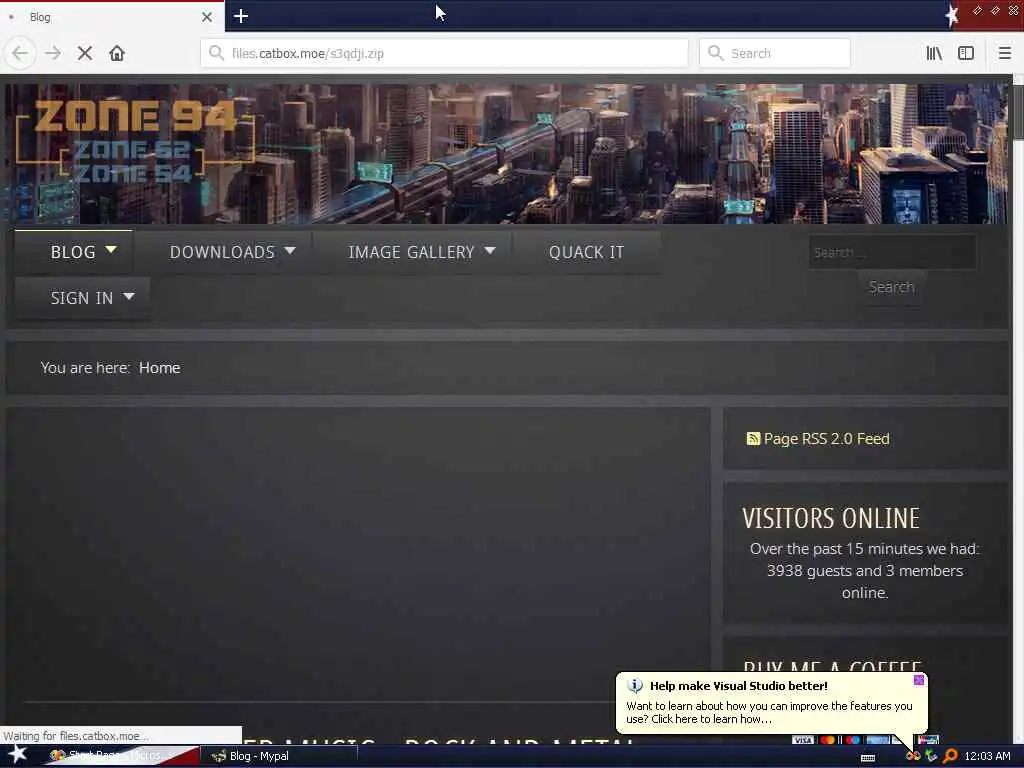Close the Visual Studio balloon notification
The width and height of the screenshot is (1024, 768).
tap(919, 680)
